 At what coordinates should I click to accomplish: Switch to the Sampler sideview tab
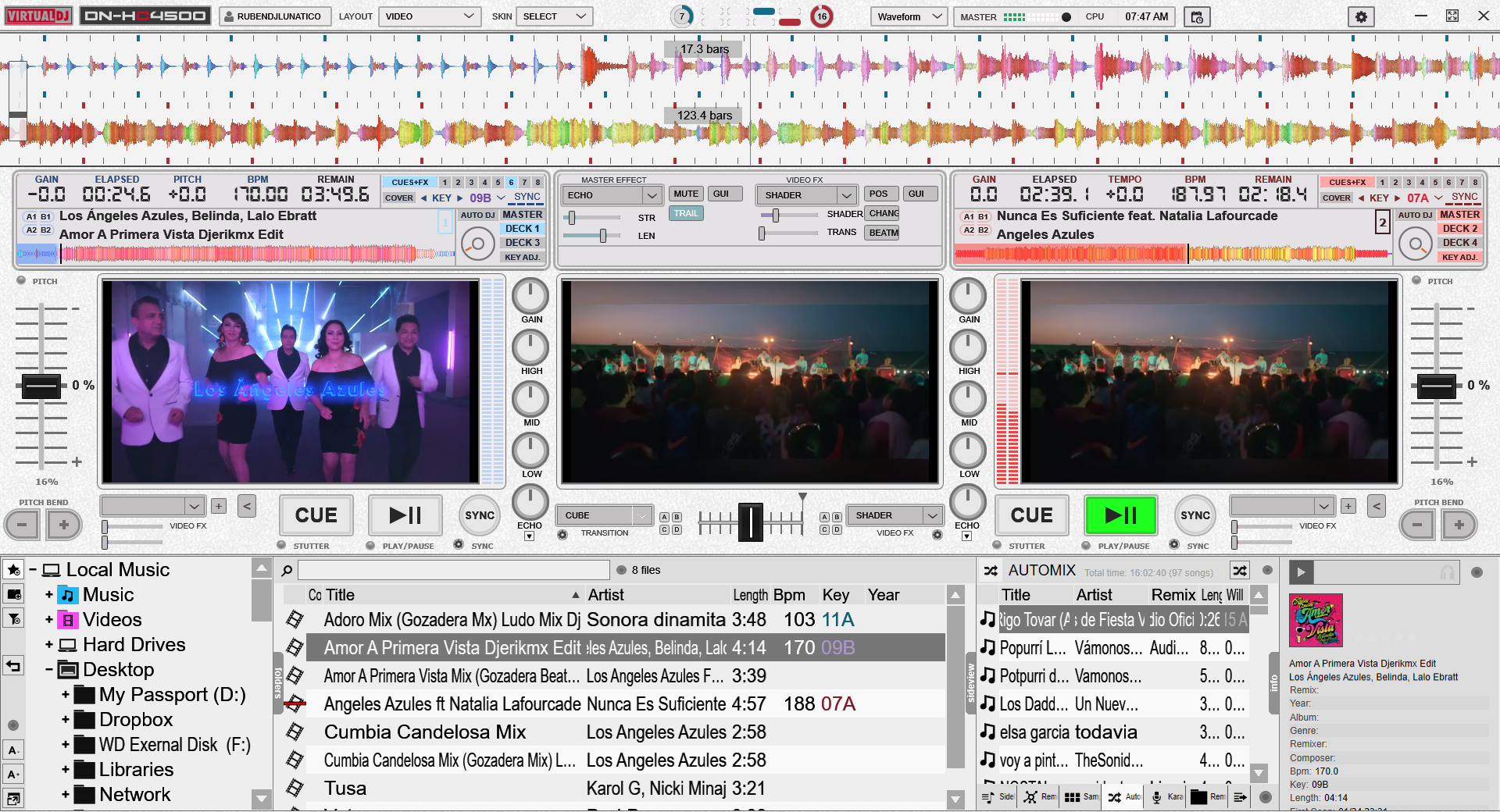click(1081, 797)
